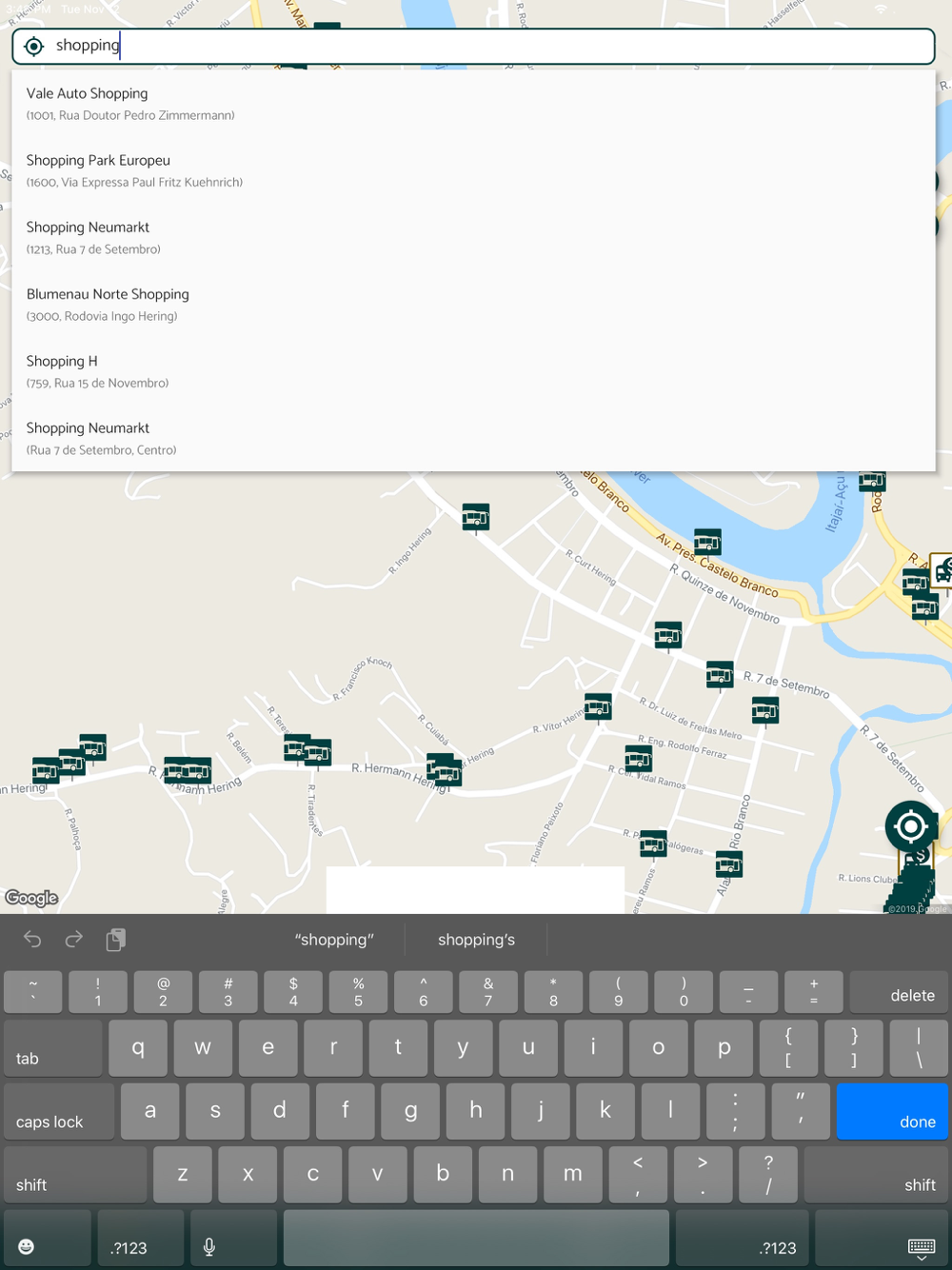This screenshot has width=952, height=1270.
Task: Pick Shopping Neumarkt at 1213, Rua 7 de Setembro
Action: click(x=473, y=237)
